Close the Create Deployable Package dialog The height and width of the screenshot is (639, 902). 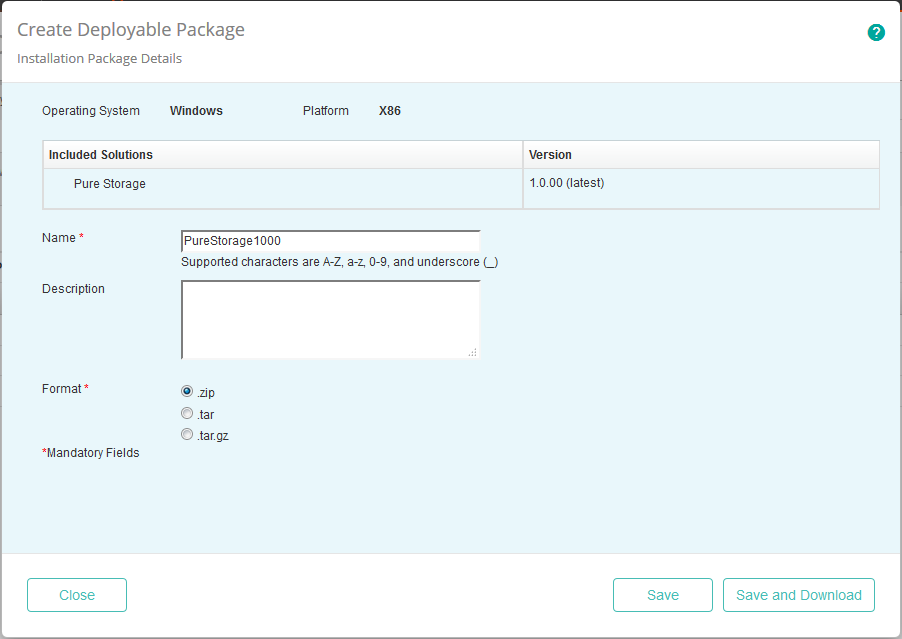(x=76, y=594)
